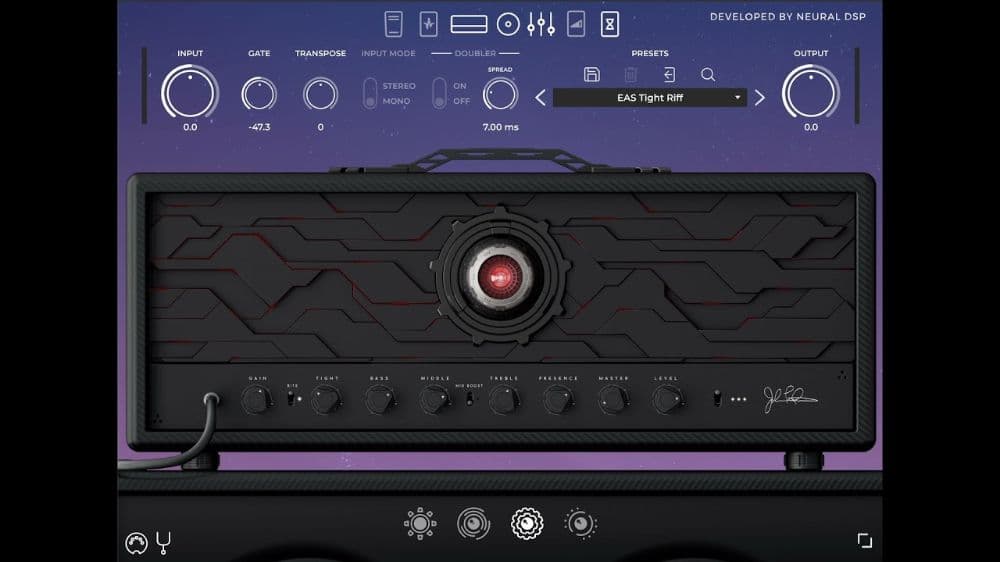Import a preset file
Image resolution: width=1000 pixels, height=562 pixels.
click(669, 75)
